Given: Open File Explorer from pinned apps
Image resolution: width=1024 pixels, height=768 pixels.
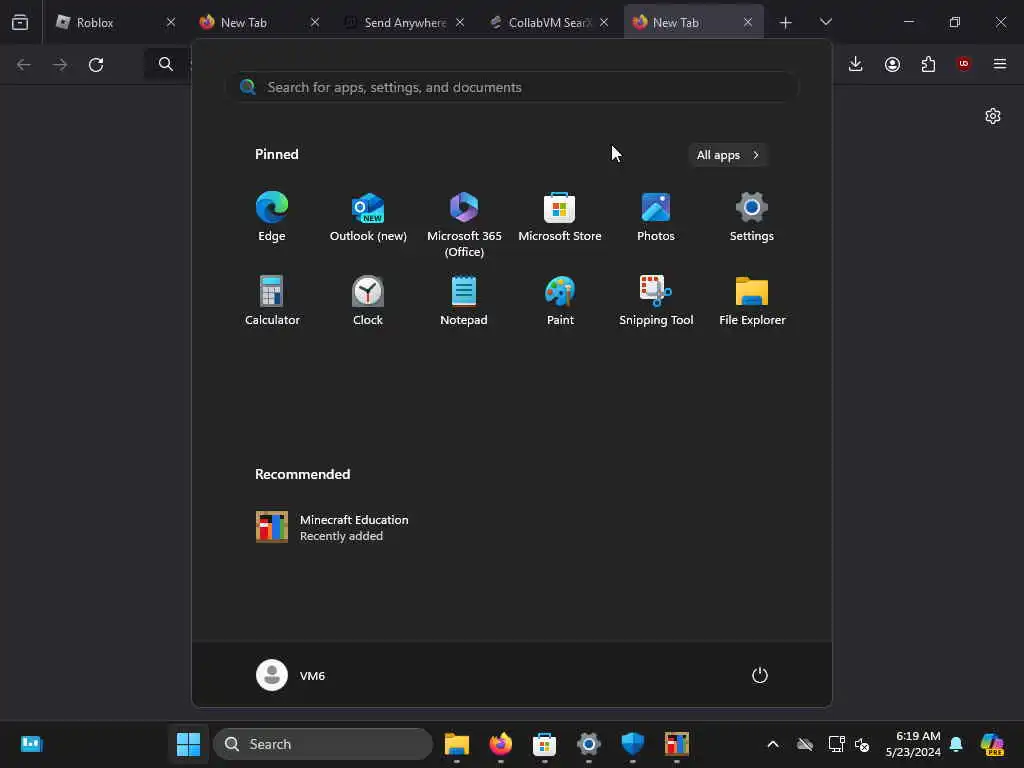Looking at the screenshot, I should [752, 301].
